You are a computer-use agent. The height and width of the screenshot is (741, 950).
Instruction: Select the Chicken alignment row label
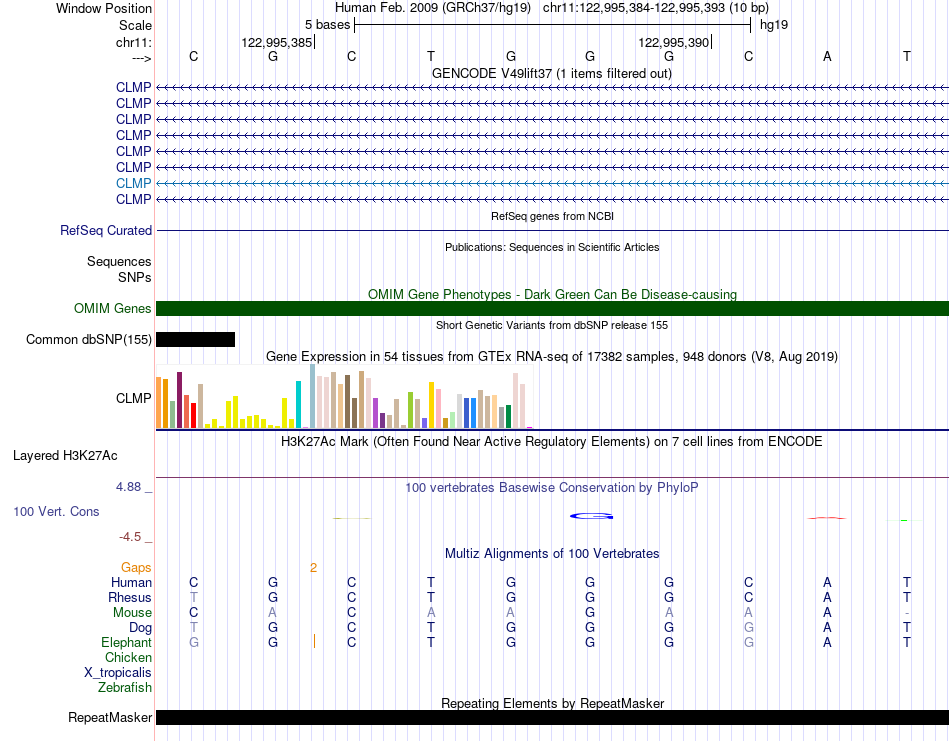(128, 657)
